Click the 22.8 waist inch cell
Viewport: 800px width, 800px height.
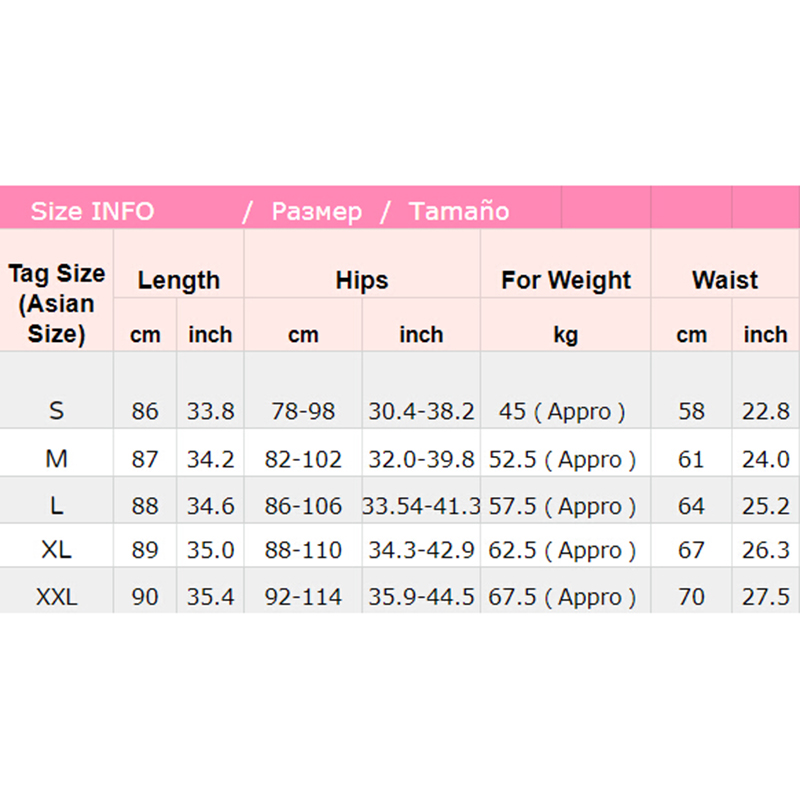[766, 411]
